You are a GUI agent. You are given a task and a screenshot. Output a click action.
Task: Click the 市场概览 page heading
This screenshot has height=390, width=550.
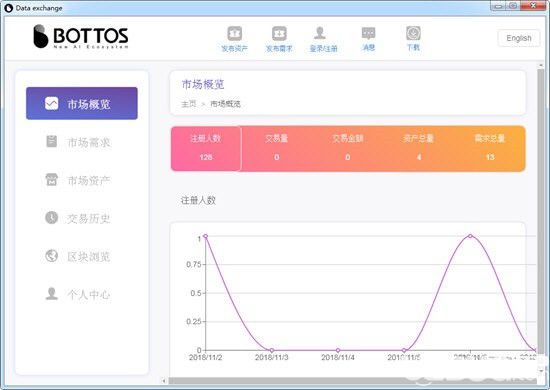[203, 85]
